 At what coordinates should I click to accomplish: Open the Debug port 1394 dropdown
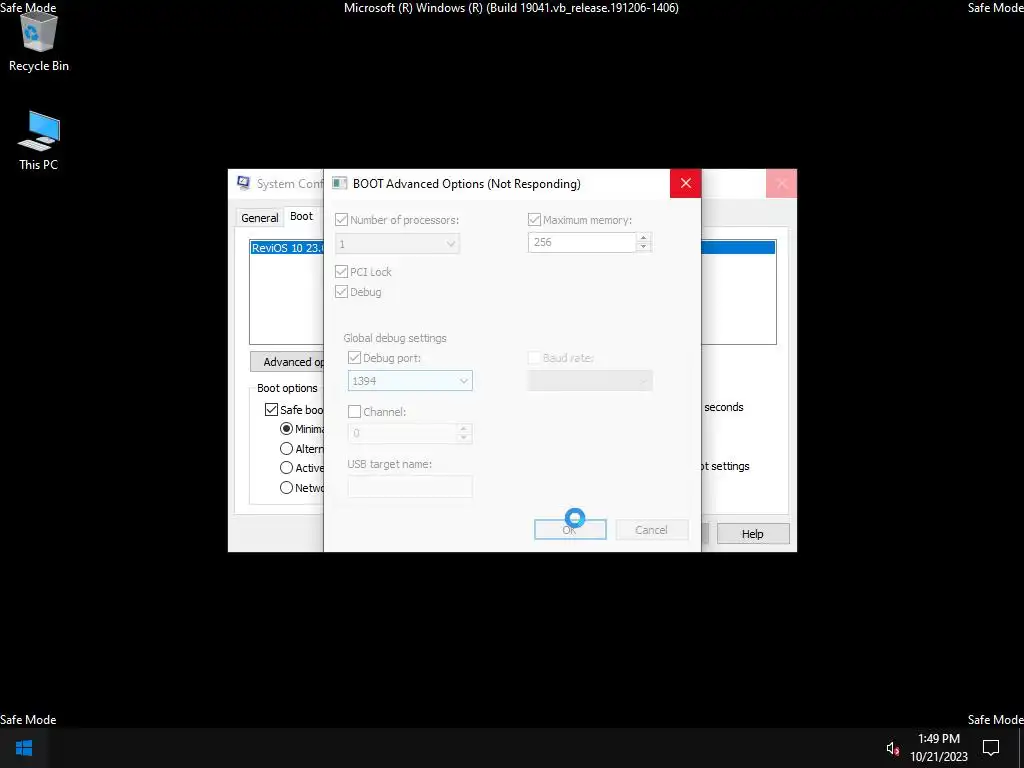point(410,381)
